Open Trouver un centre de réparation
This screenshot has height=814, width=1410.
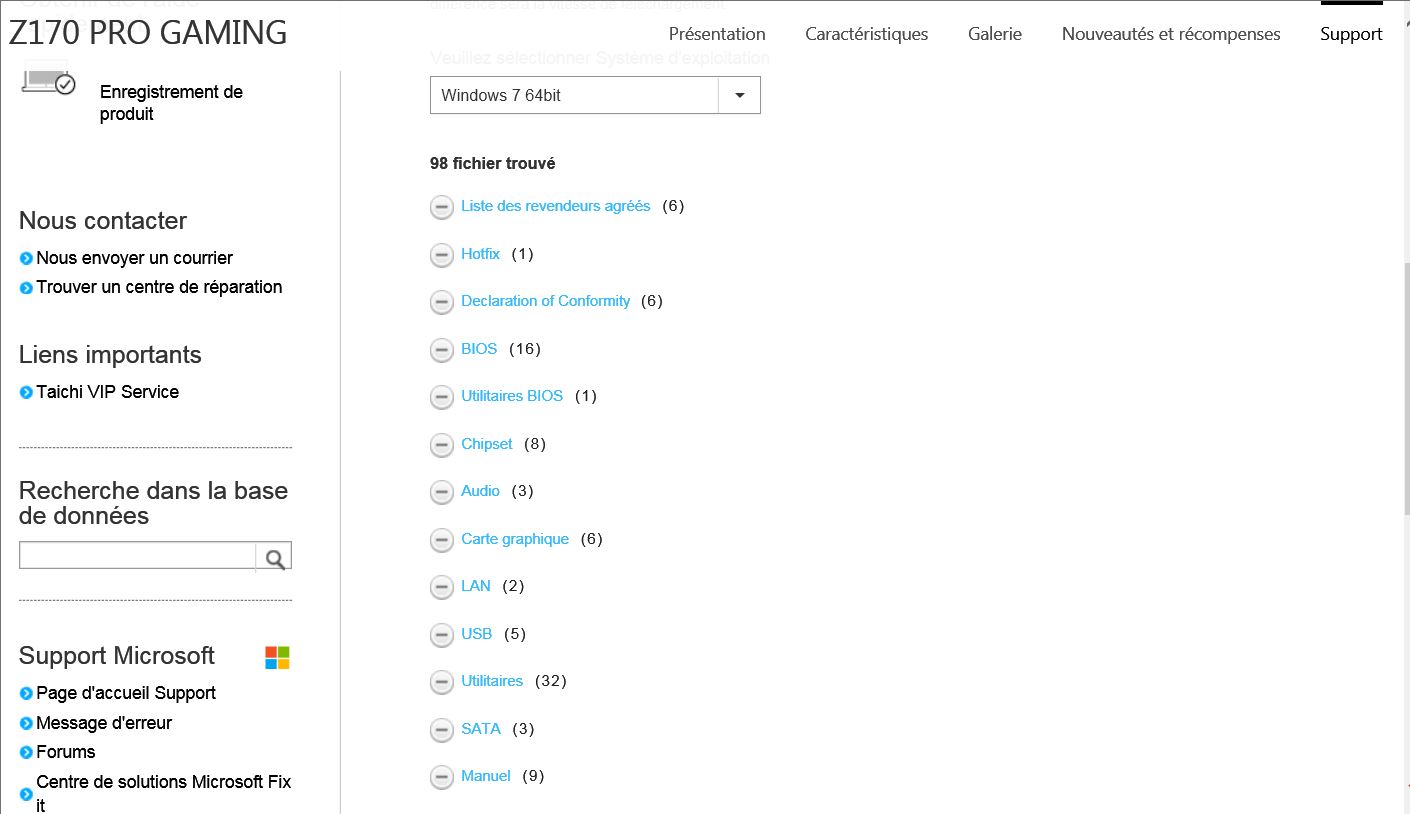[159, 287]
